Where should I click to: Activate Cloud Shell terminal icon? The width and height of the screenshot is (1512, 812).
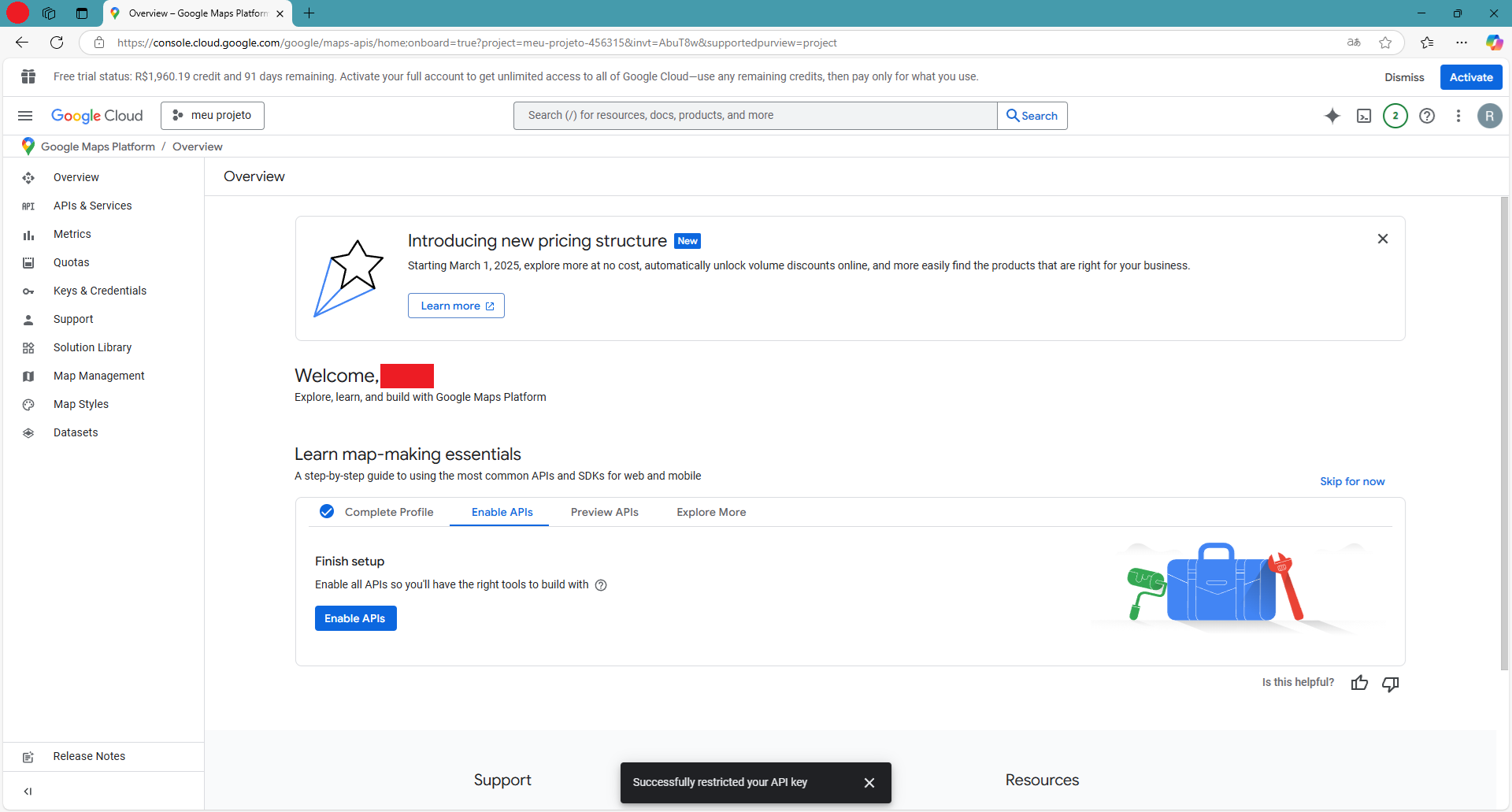coord(1364,116)
